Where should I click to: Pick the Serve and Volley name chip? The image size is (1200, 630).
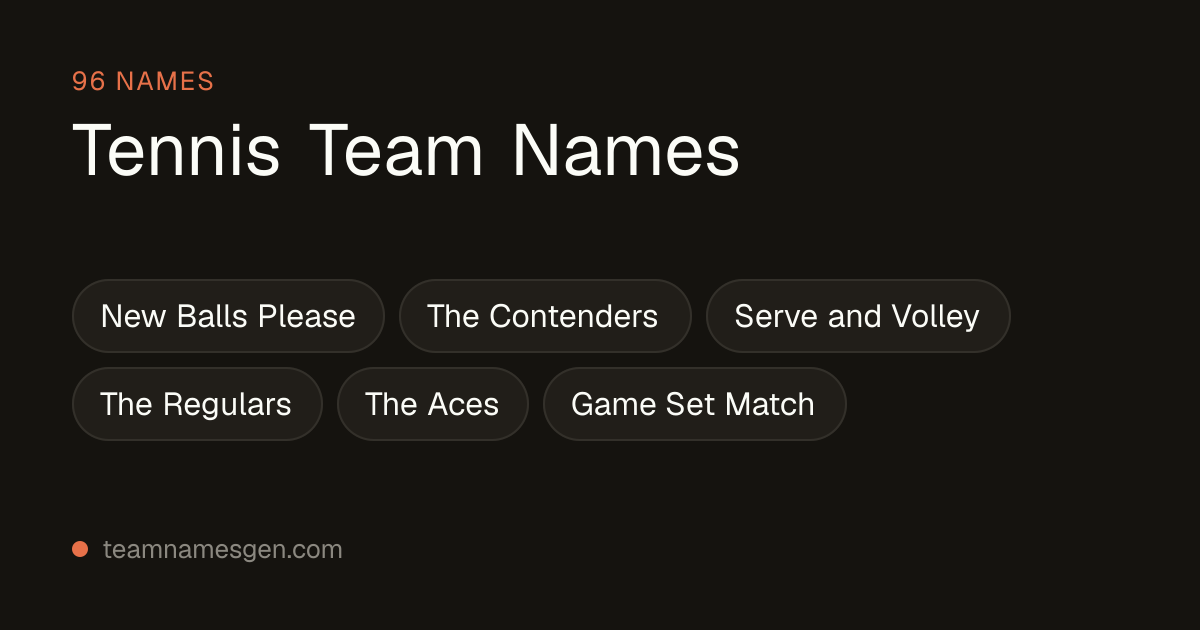tap(858, 316)
